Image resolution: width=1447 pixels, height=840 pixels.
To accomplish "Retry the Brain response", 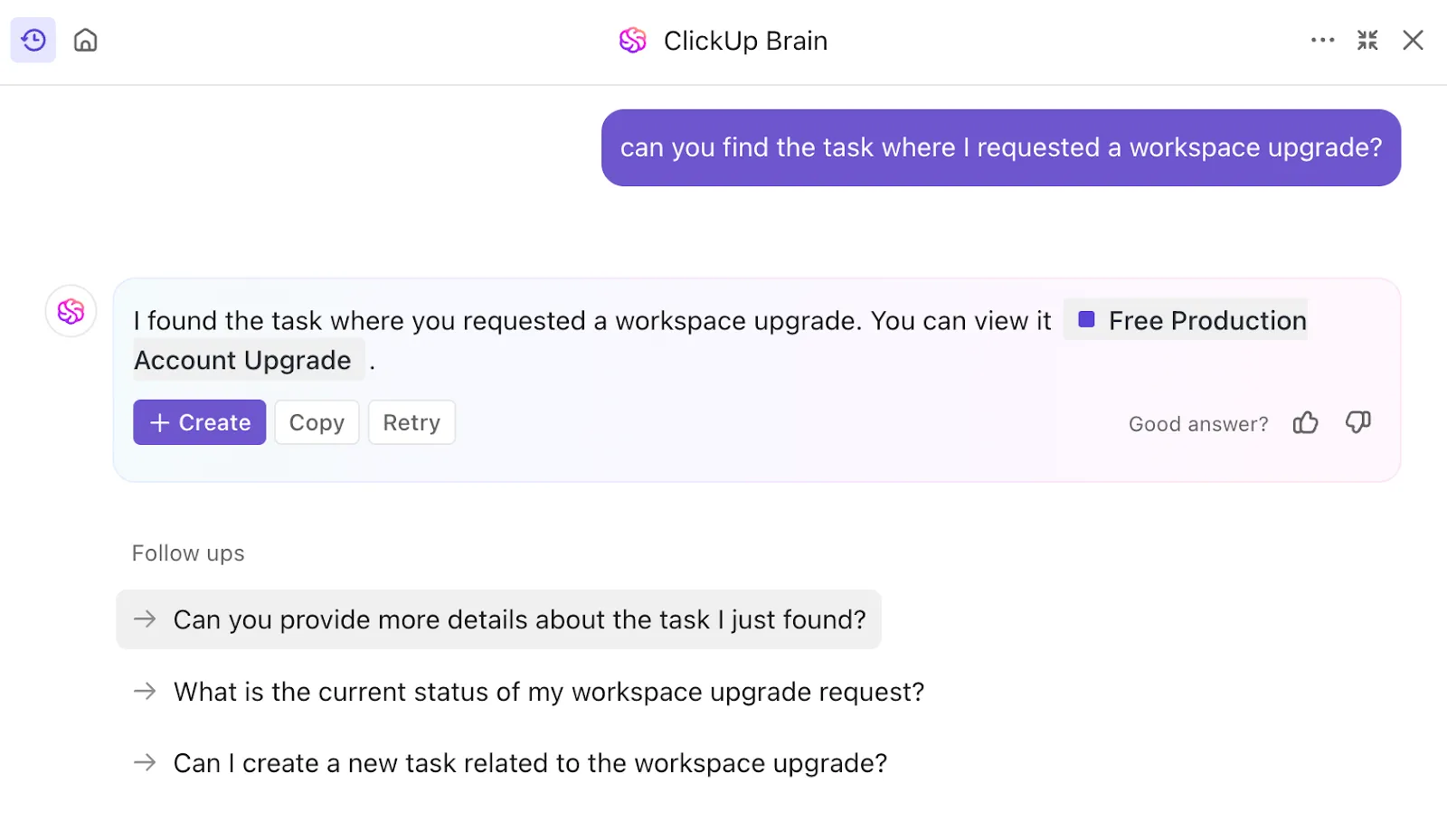I will [411, 422].
